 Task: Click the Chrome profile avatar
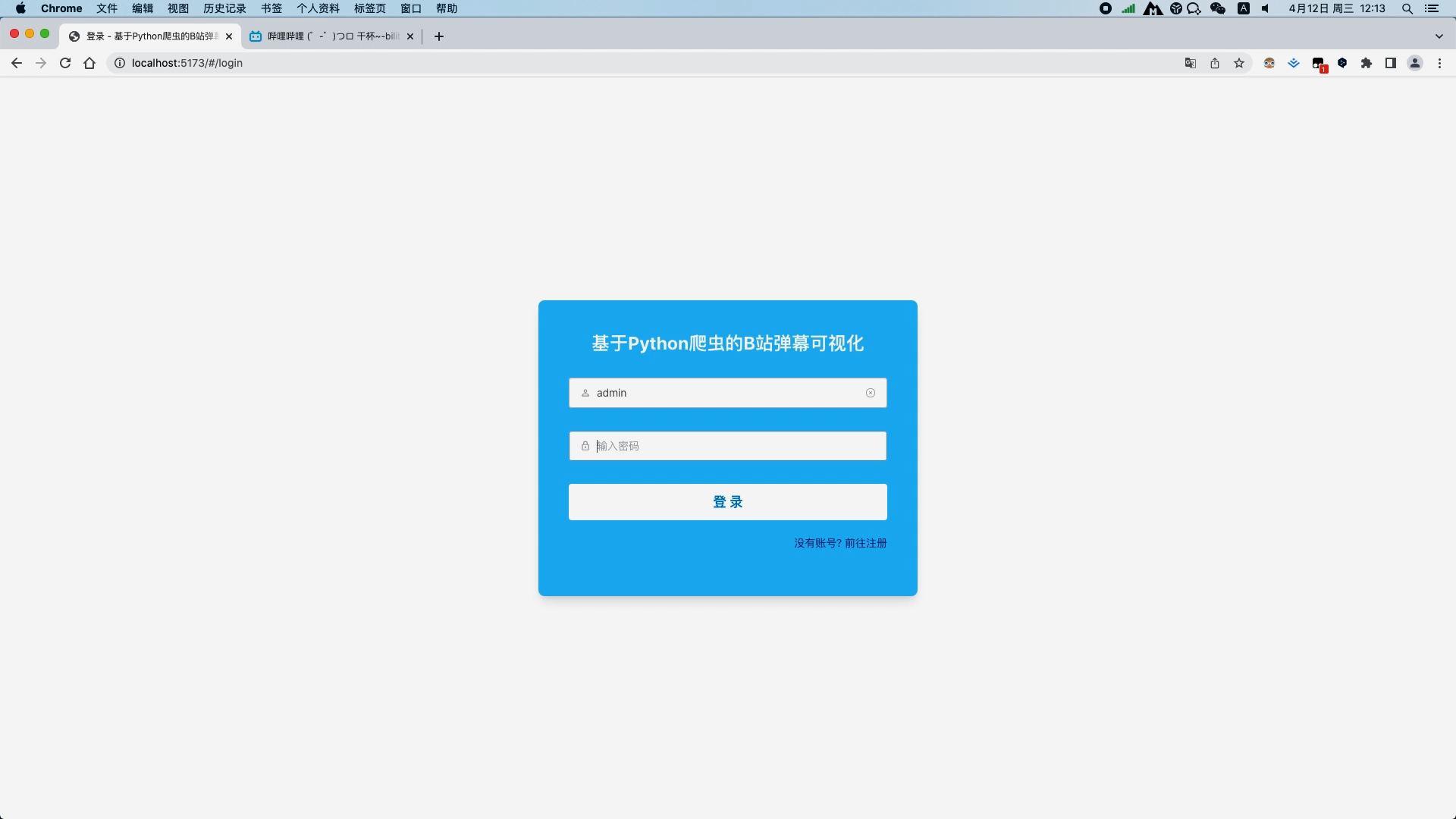tap(1414, 63)
